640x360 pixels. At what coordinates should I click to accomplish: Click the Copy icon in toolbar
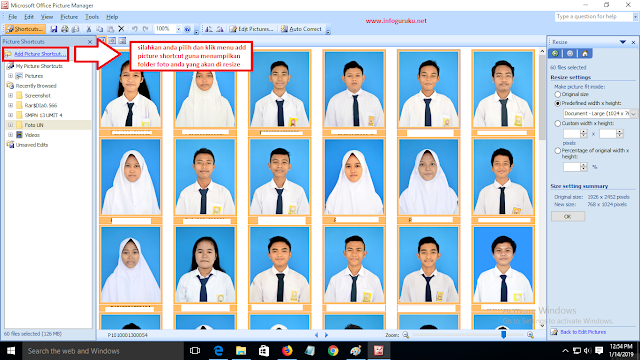coord(100,29)
